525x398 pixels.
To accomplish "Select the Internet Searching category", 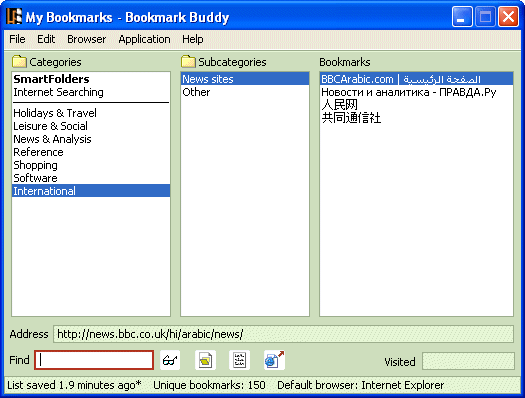I will 91,92.
